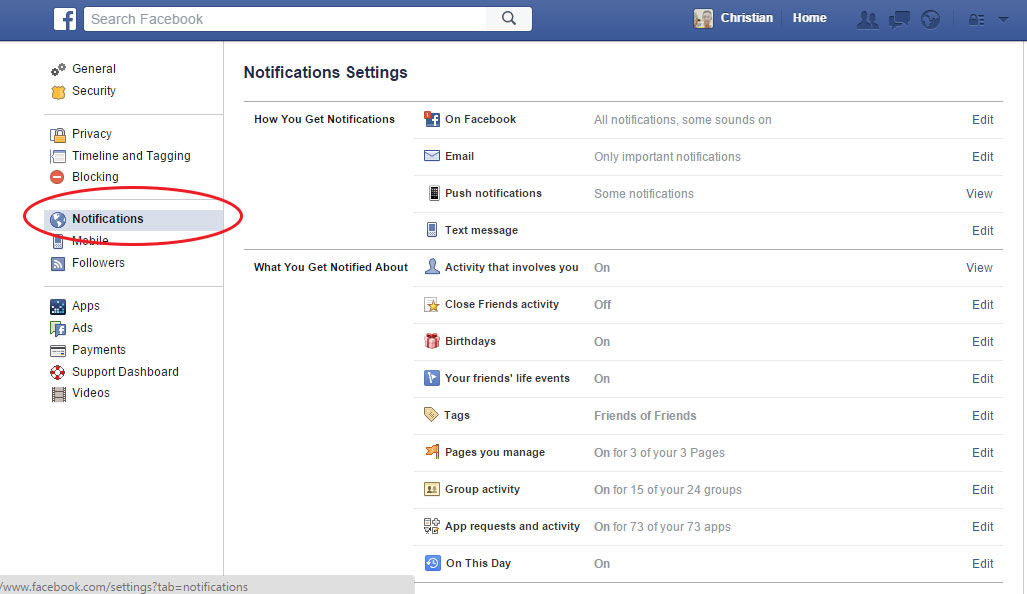Viewport: 1027px width, 594px height.
Task: Click the On This Day clock icon
Action: coord(432,563)
